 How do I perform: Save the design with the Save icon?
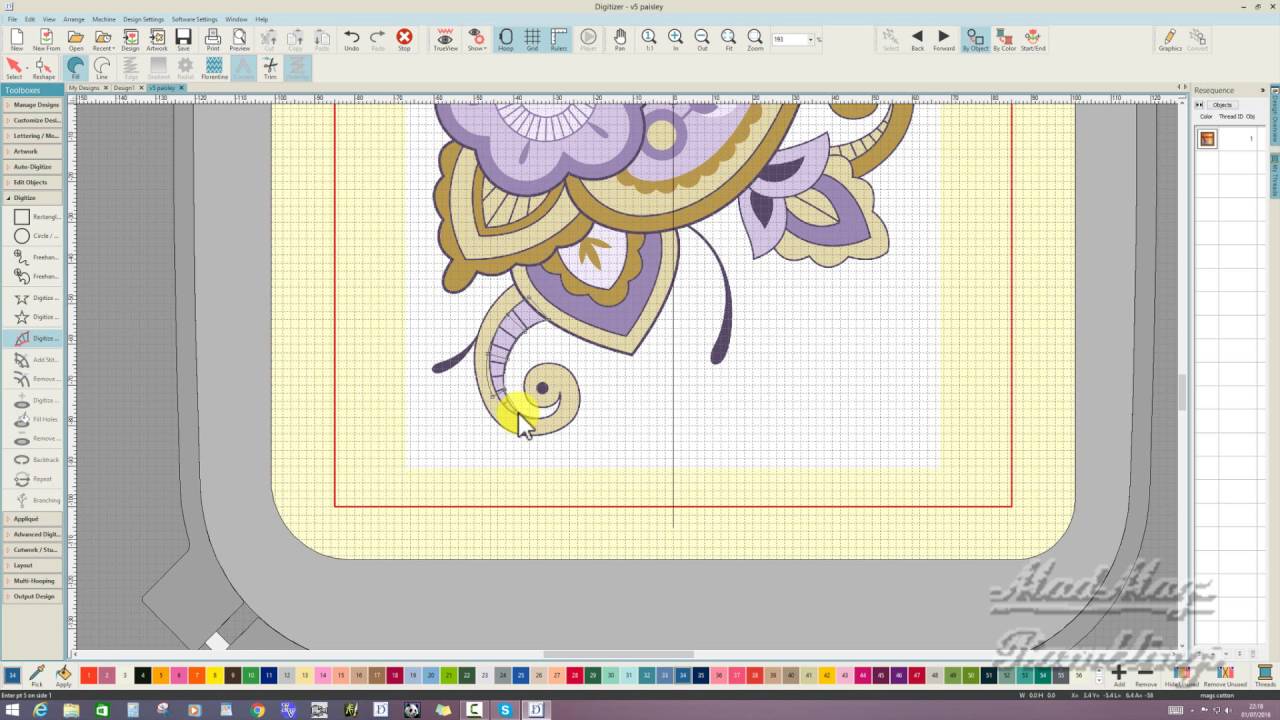pyautogui.click(x=183, y=40)
